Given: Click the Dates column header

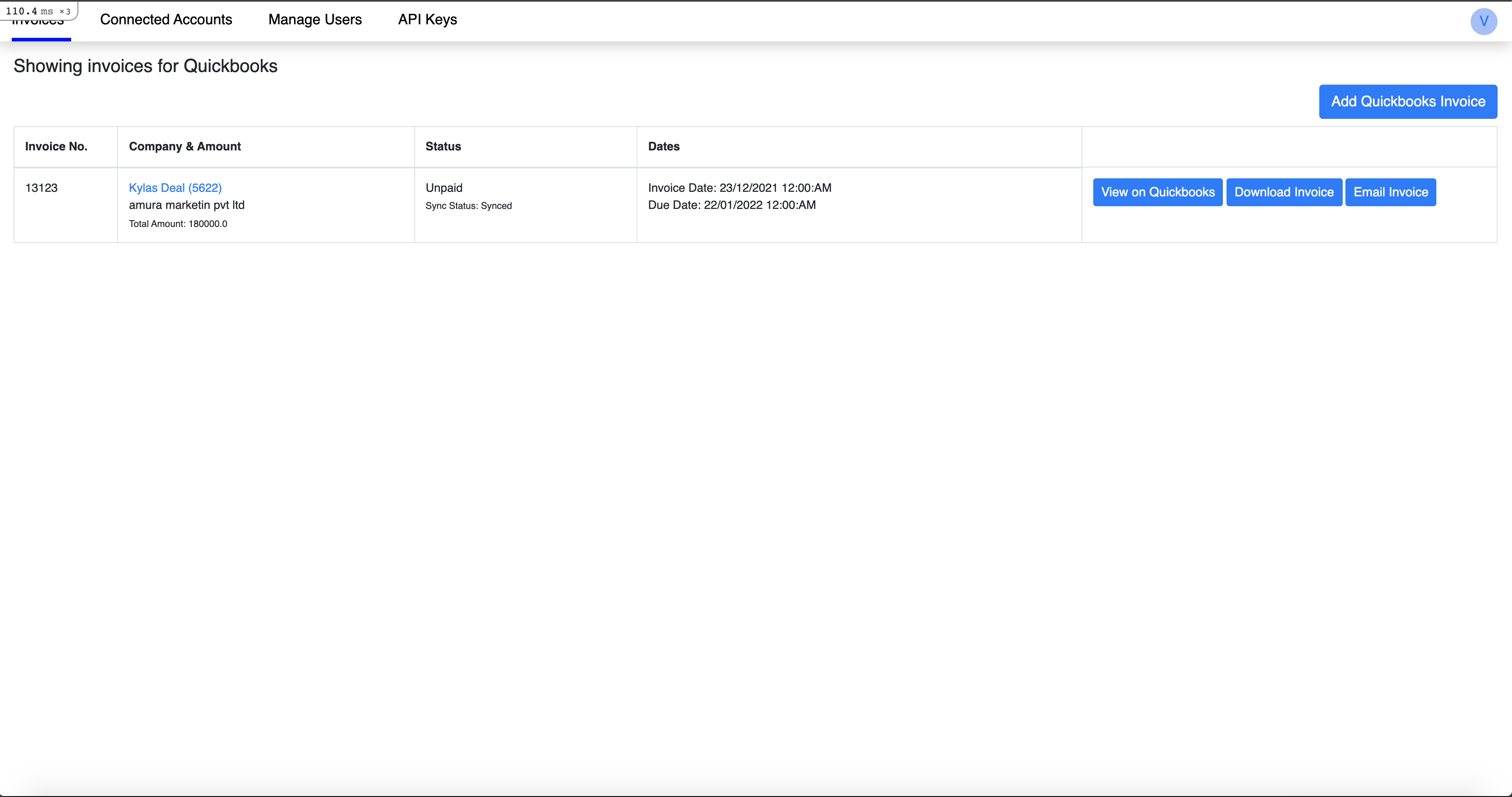Looking at the screenshot, I should tap(664, 146).
